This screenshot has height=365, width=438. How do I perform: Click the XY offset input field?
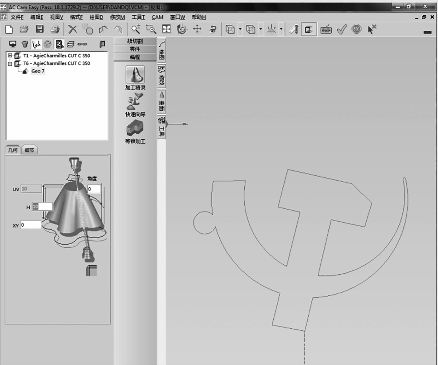pyautogui.click(x=31, y=225)
